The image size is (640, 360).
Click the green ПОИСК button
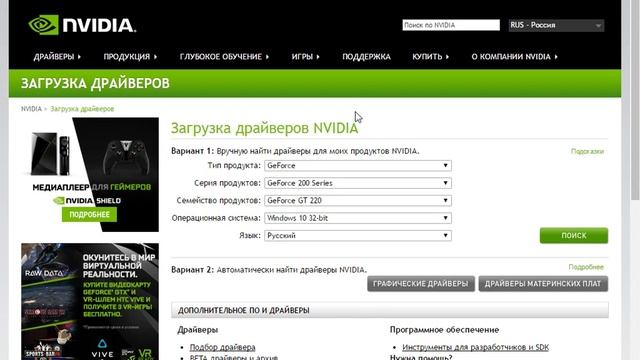[x=573, y=236]
